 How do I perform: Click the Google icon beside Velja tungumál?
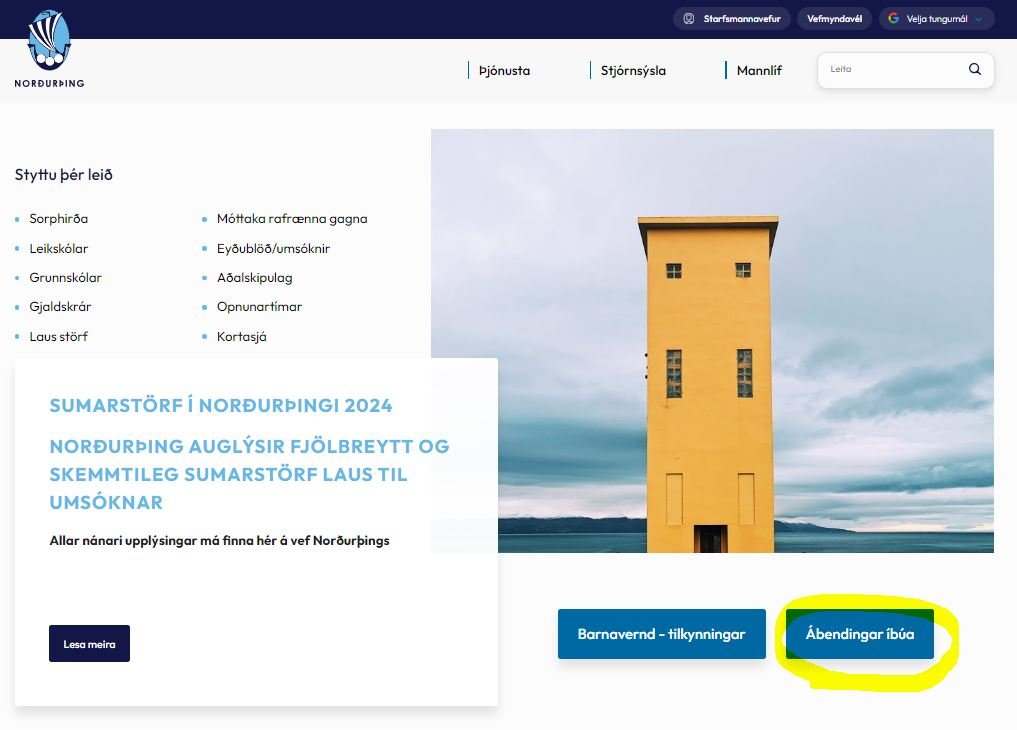[x=893, y=18]
